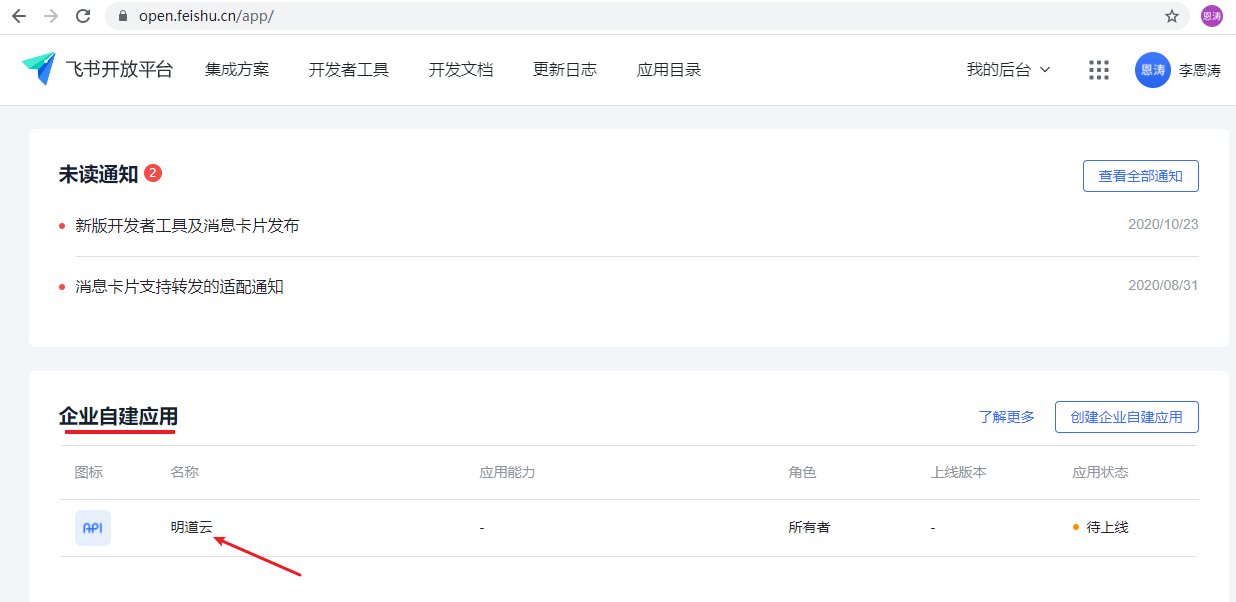Image resolution: width=1236 pixels, height=602 pixels.
Task: Click the 应用能力 column header
Action: point(507,472)
